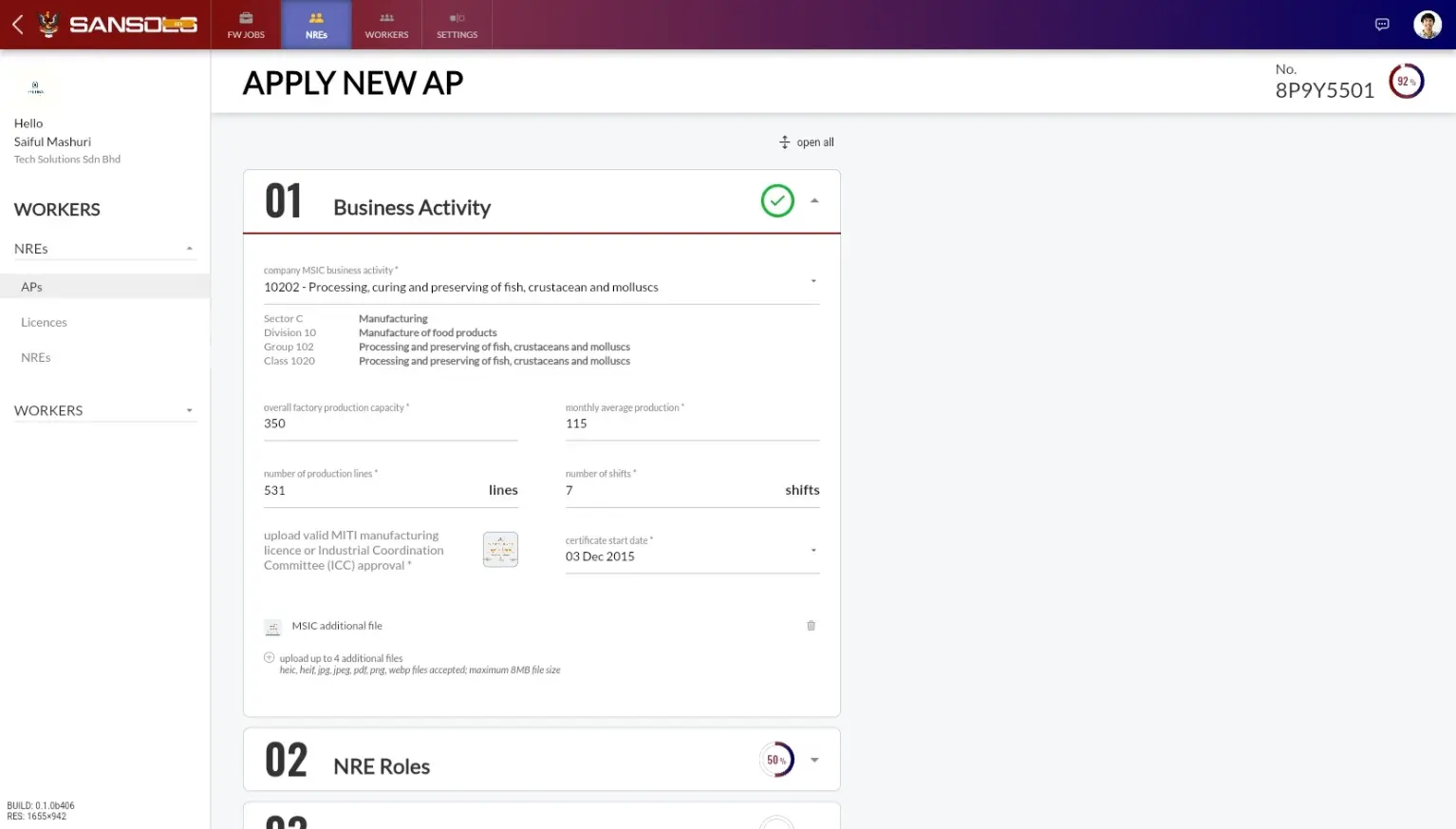This screenshot has width=1456, height=829.
Task: Open the user profile avatar
Action: click(1428, 25)
